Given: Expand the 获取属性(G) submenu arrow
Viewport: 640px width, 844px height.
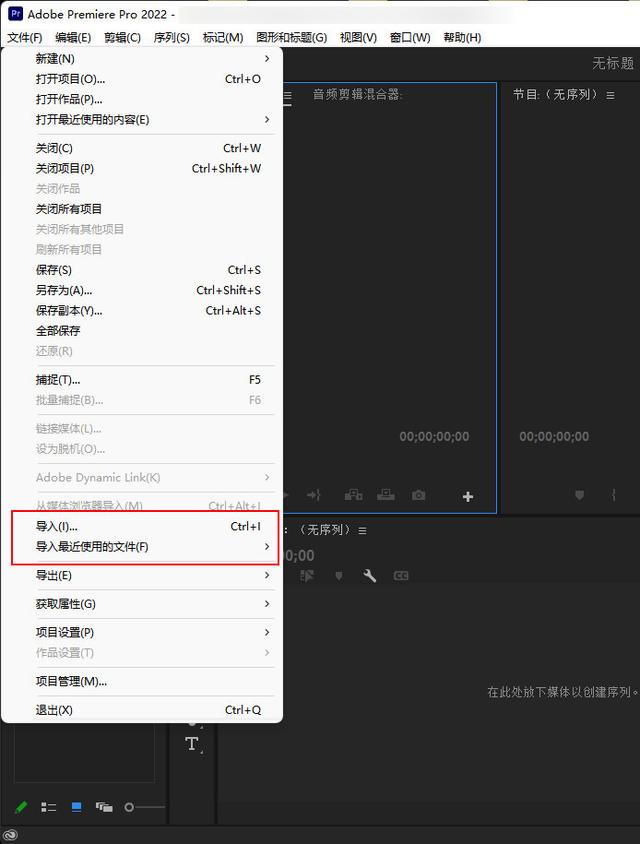Looking at the screenshot, I should click(267, 603).
